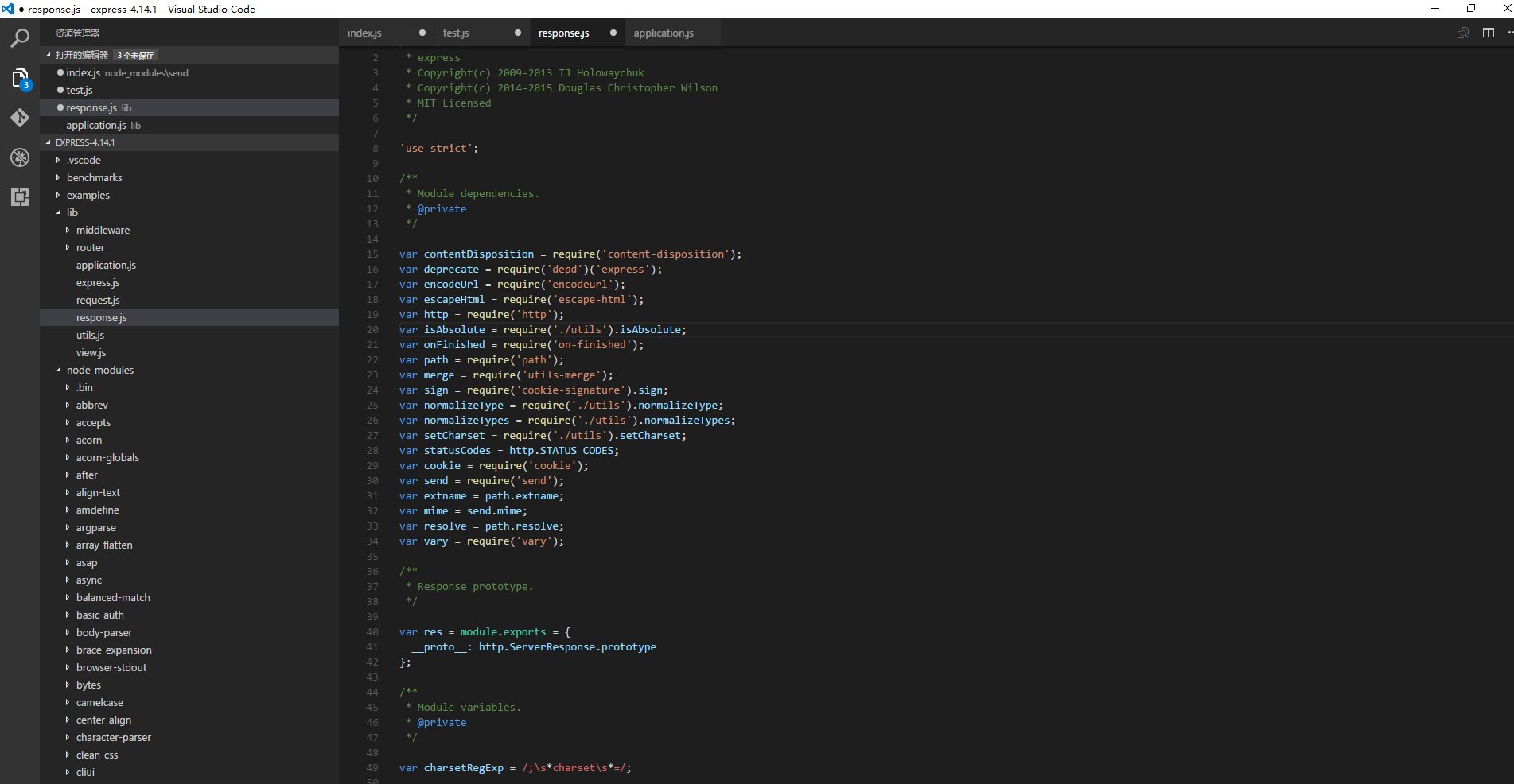Switch to the index.js tab
Viewport: 1514px width, 784px height.
point(387,33)
